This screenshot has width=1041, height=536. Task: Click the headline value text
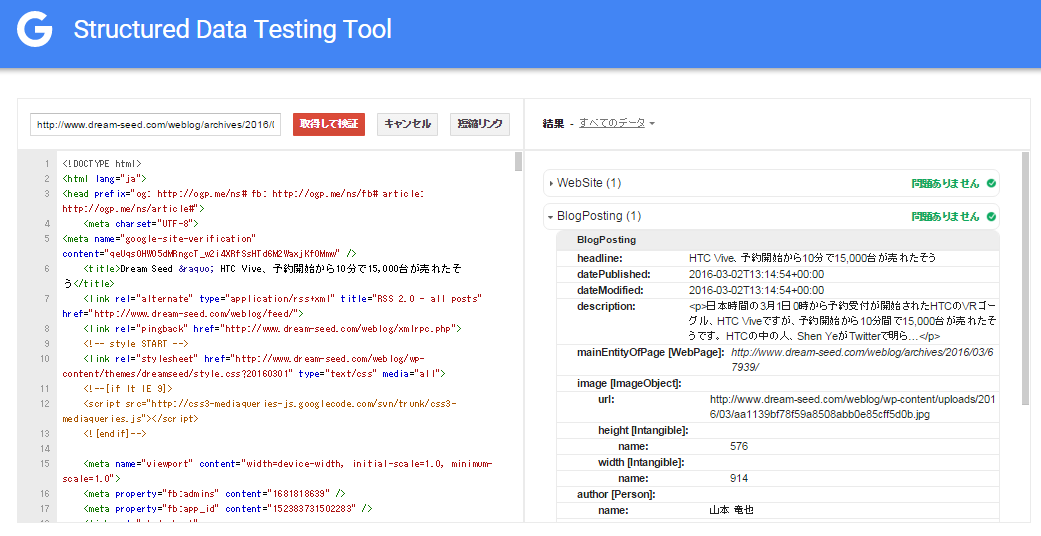tap(813, 258)
